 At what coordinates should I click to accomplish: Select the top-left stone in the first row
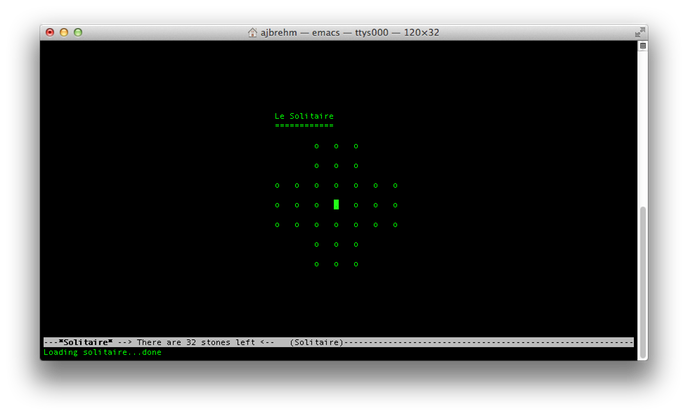click(x=316, y=146)
